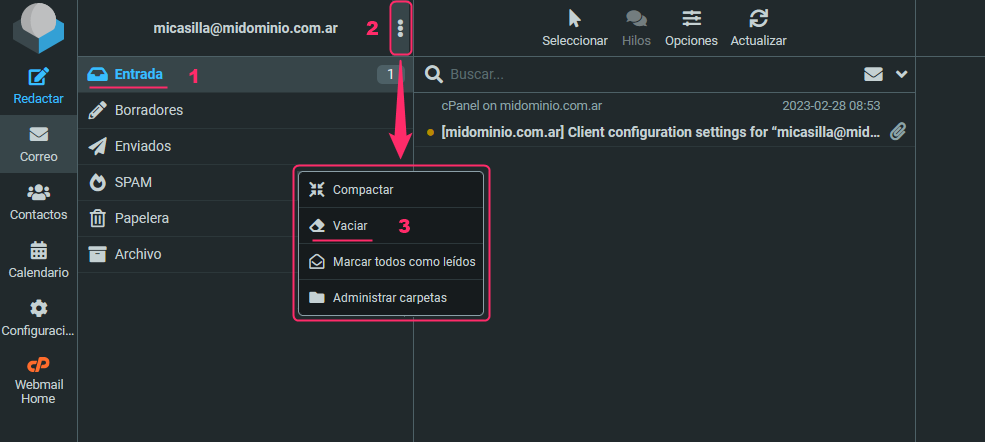Open the Opciones list options
Viewport: 985px width, 442px height.
pos(691,28)
